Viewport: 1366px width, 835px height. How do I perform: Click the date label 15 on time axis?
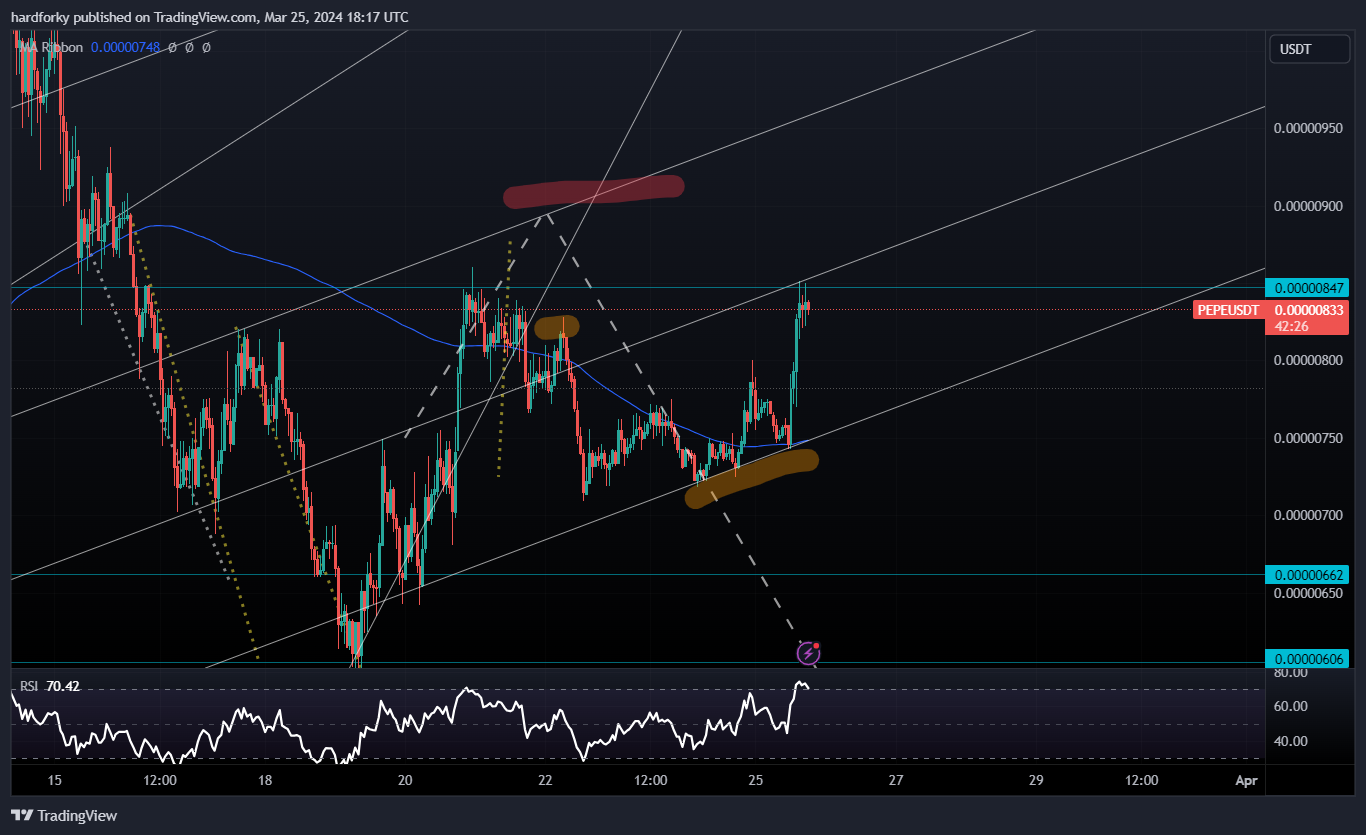[x=54, y=780]
